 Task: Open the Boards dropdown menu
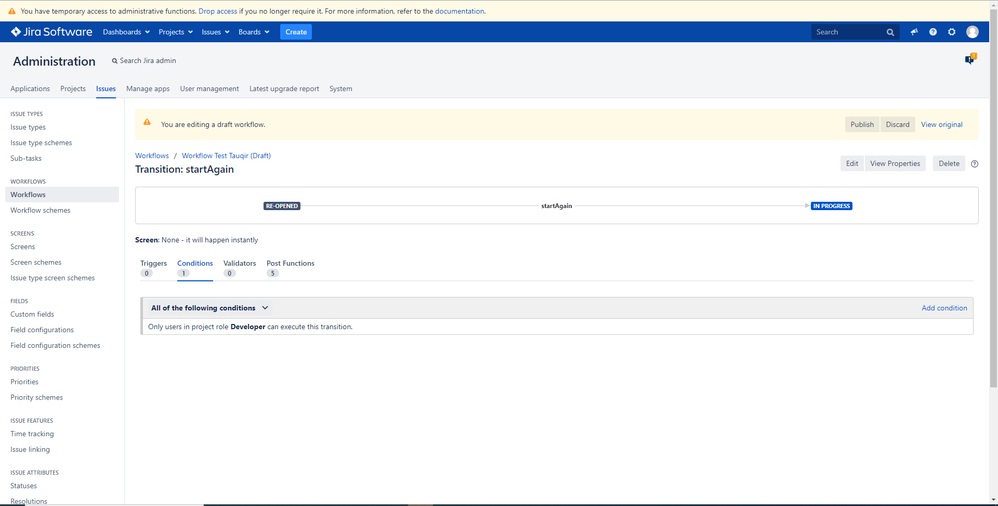[254, 32]
